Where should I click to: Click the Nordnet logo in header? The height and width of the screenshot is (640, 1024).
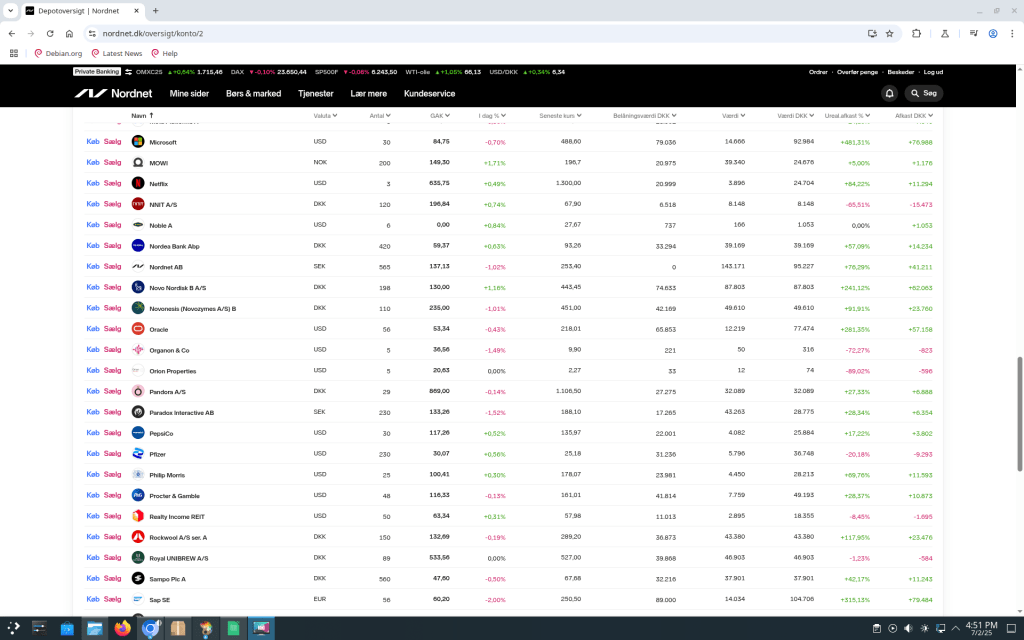point(114,93)
